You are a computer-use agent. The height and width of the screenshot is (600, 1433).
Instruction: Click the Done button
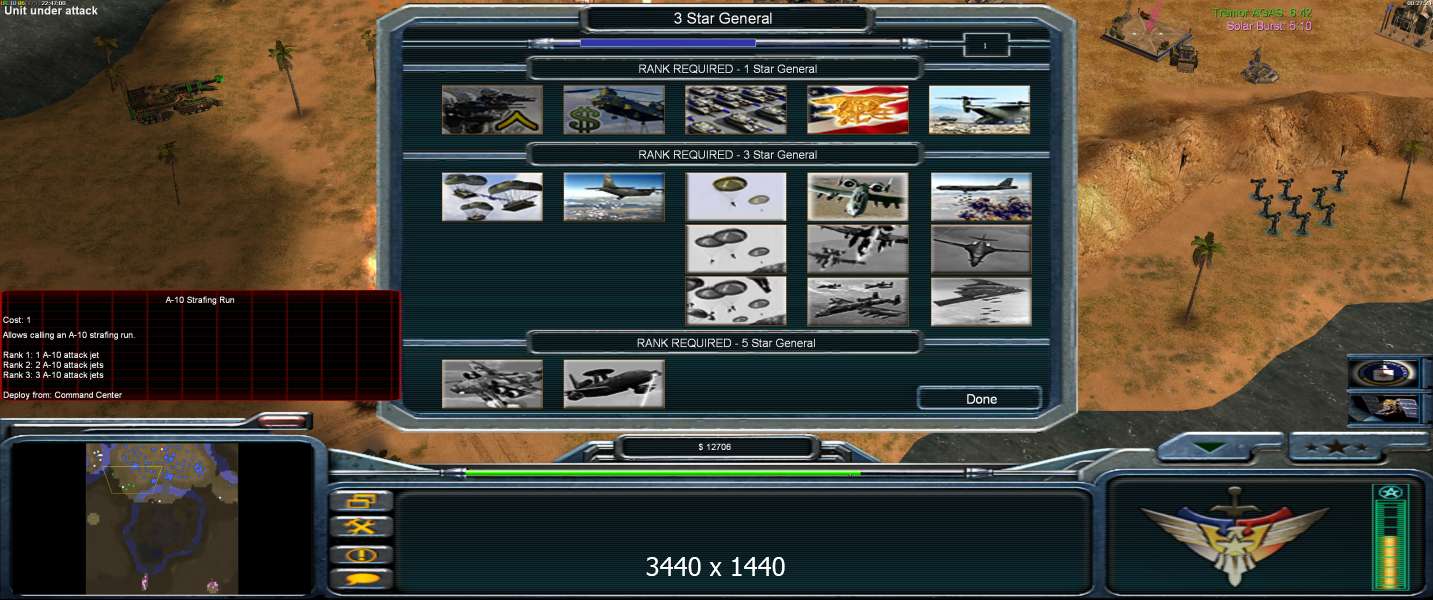pyautogui.click(x=981, y=399)
